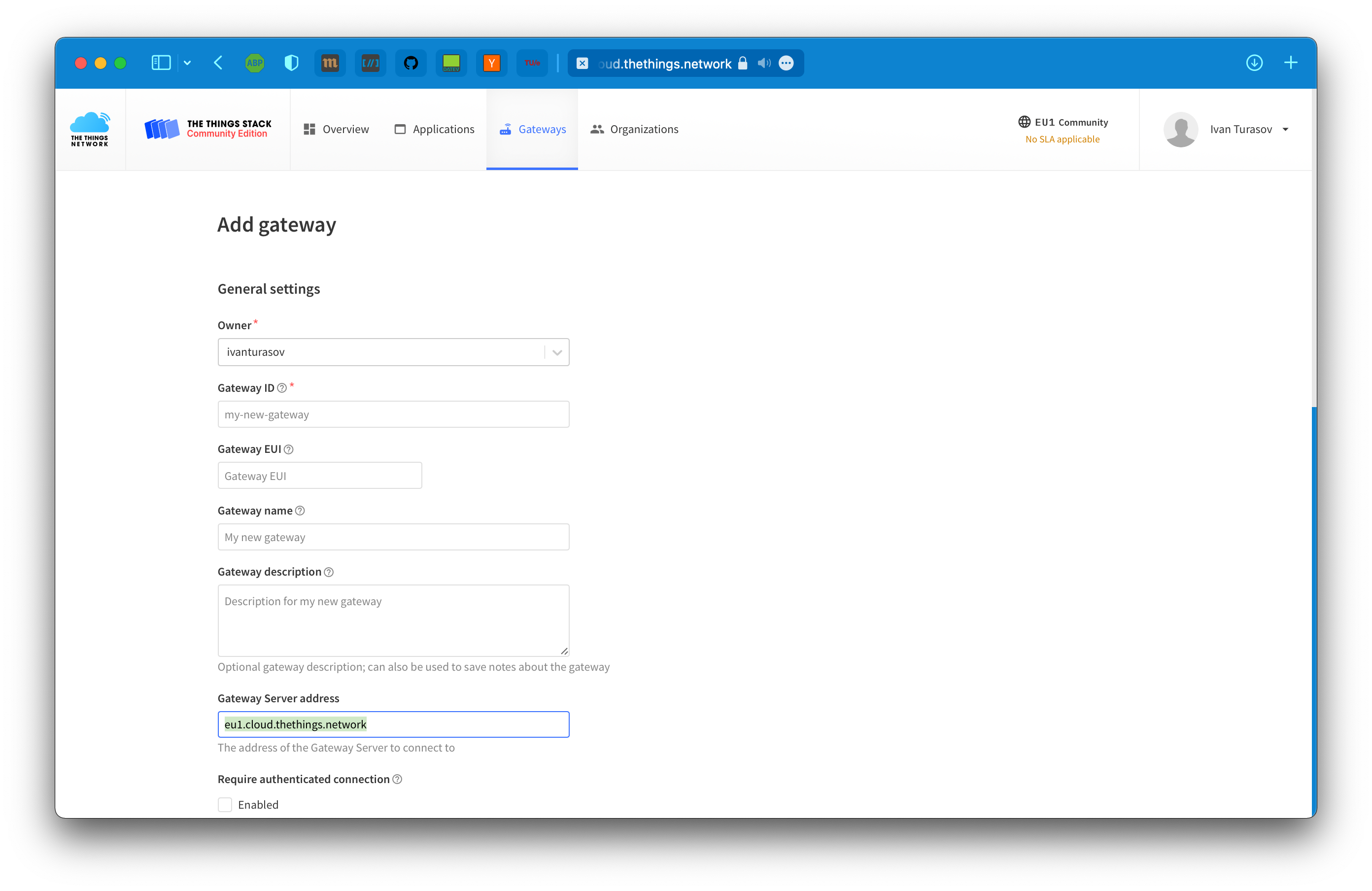Click the 'General settings' heading
The height and width of the screenshot is (891, 1372).
coord(269,289)
